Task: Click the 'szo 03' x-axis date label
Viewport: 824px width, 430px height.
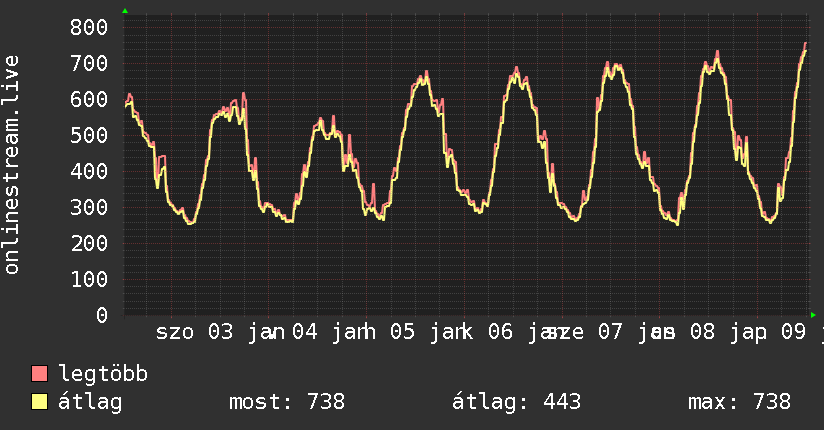Action: 194,332
